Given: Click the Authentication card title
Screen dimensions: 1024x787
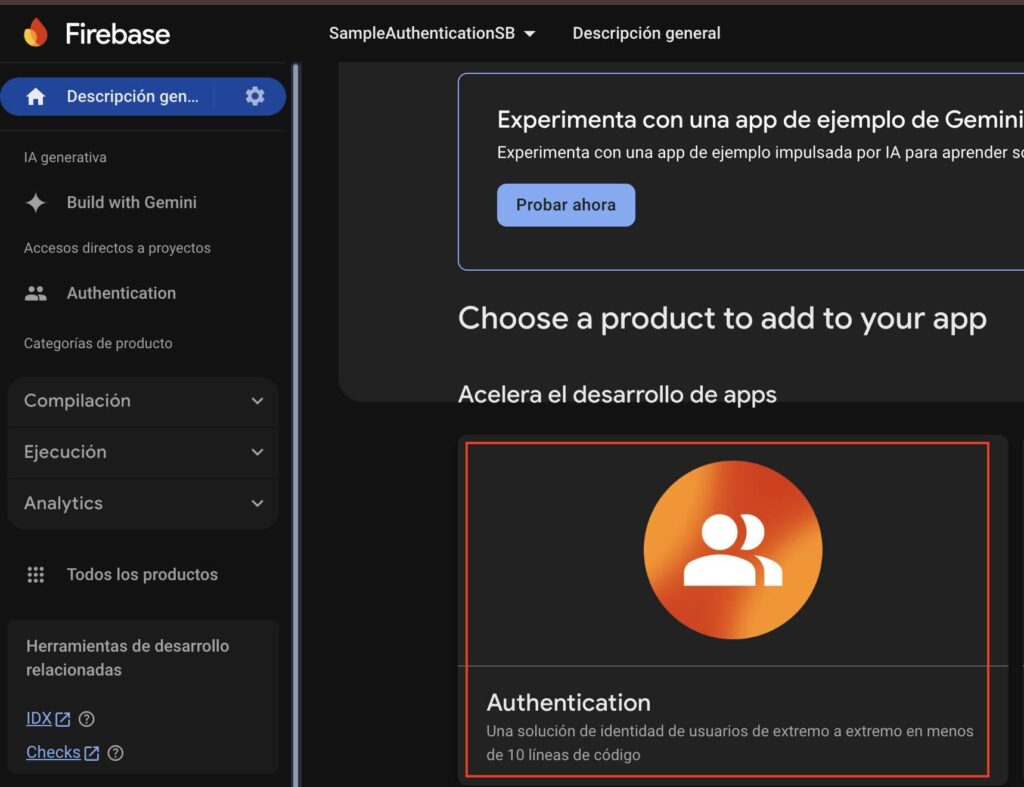Looking at the screenshot, I should tap(568, 703).
